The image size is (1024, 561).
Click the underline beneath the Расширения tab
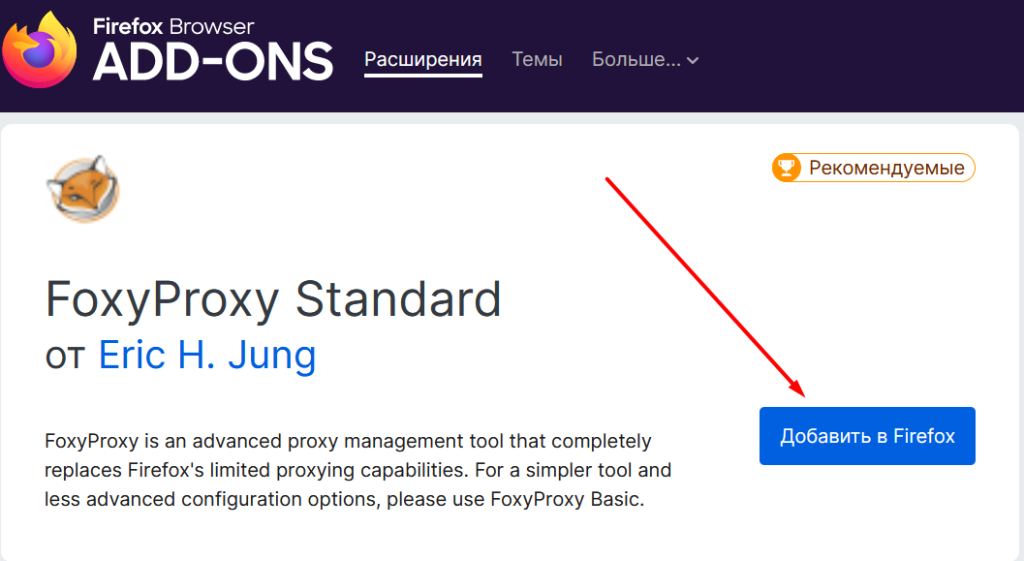423,76
